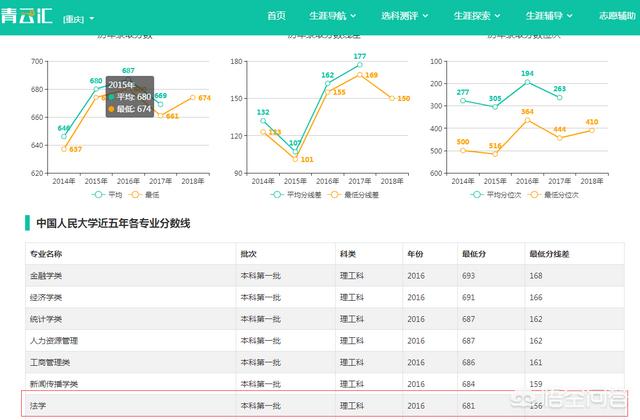Image resolution: width=640 pixels, height=420 pixels.
Task: Select the 新闻传播学类 row name
Action: coord(54,384)
